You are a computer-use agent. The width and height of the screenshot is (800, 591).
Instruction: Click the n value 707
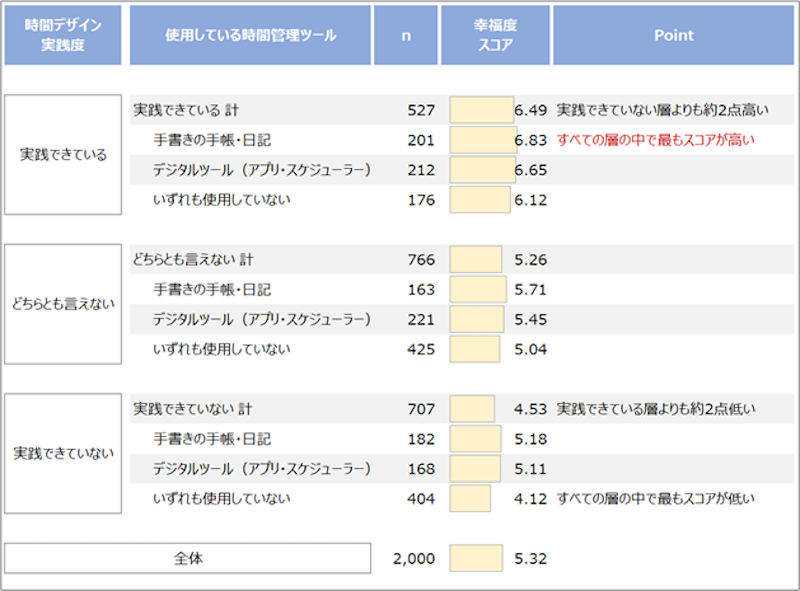[x=421, y=409]
